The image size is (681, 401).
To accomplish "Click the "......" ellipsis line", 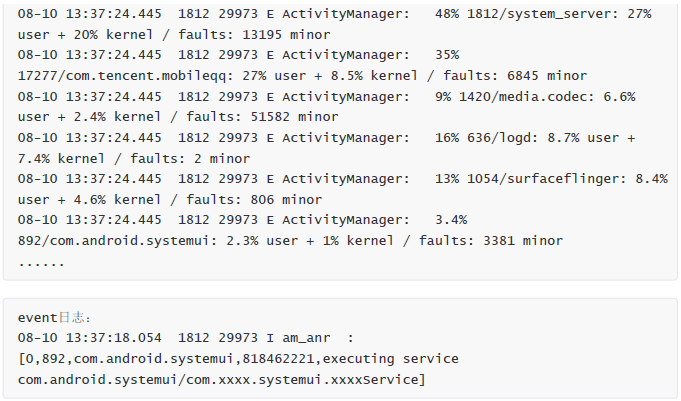I will click(x=41, y=262).
